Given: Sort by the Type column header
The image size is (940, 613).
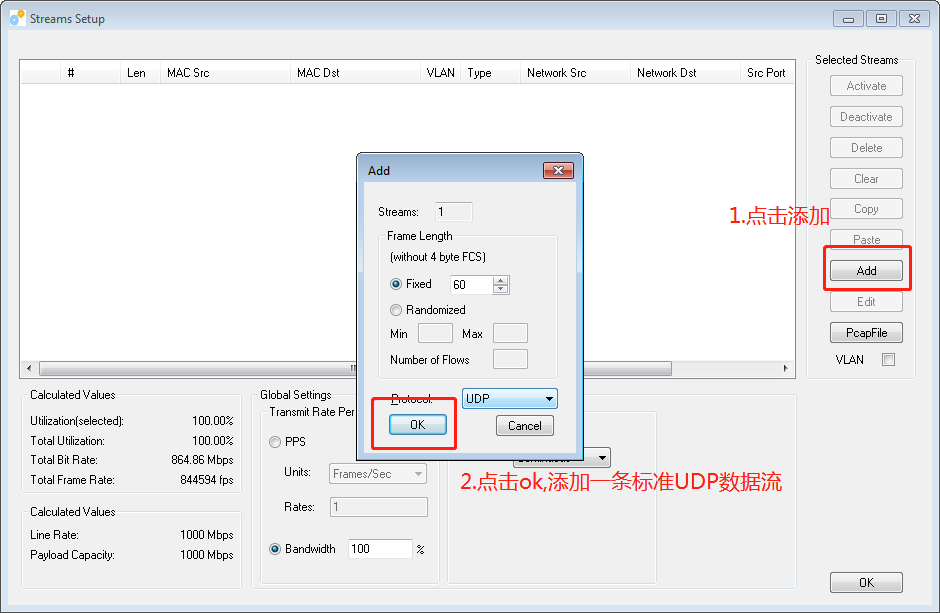Looking at the screenshot, I should [x=490, y=73].
